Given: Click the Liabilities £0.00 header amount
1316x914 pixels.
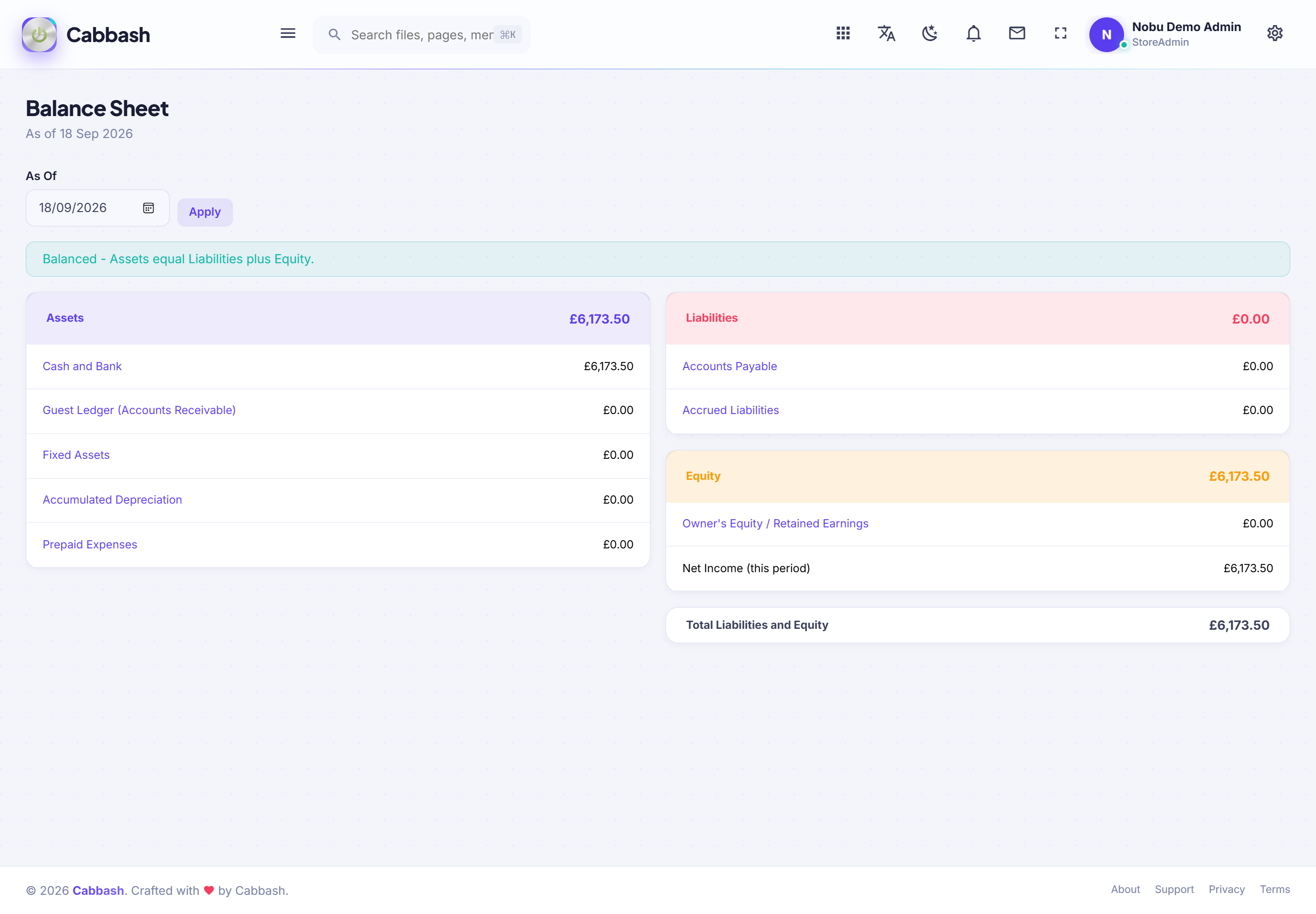Looking at the screenshot, I should [1251, 319].
